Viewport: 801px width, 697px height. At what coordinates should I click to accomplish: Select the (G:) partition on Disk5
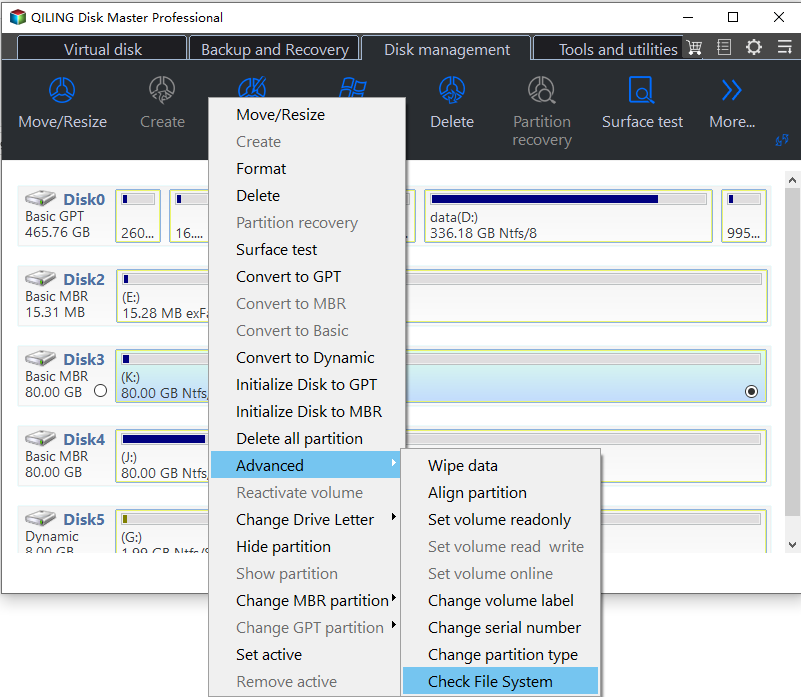point(162,531)
